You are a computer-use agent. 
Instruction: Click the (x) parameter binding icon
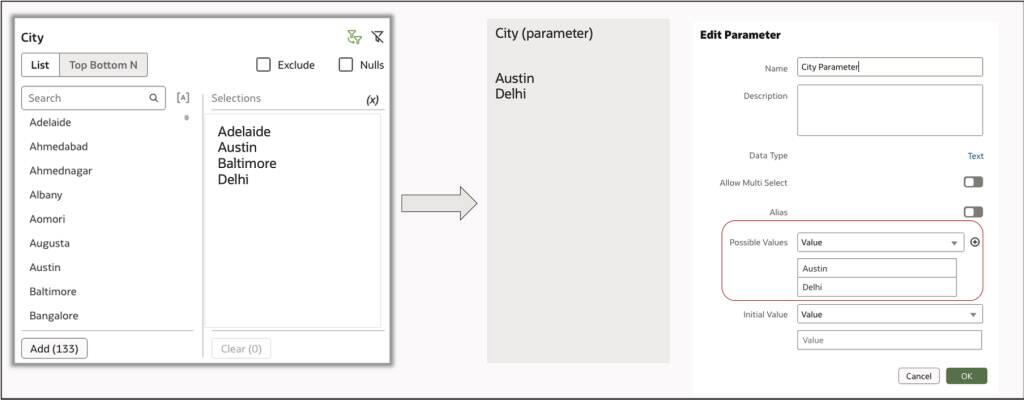click(x=372, y=100)
